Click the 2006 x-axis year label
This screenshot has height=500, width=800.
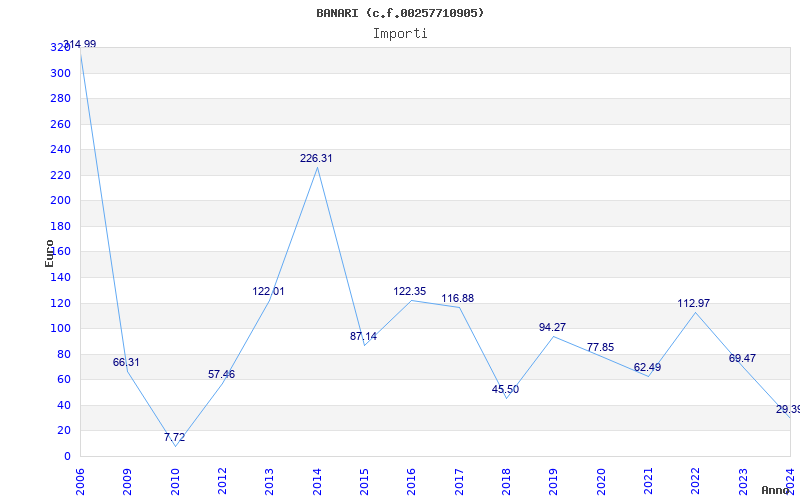[x=80, y=482]
